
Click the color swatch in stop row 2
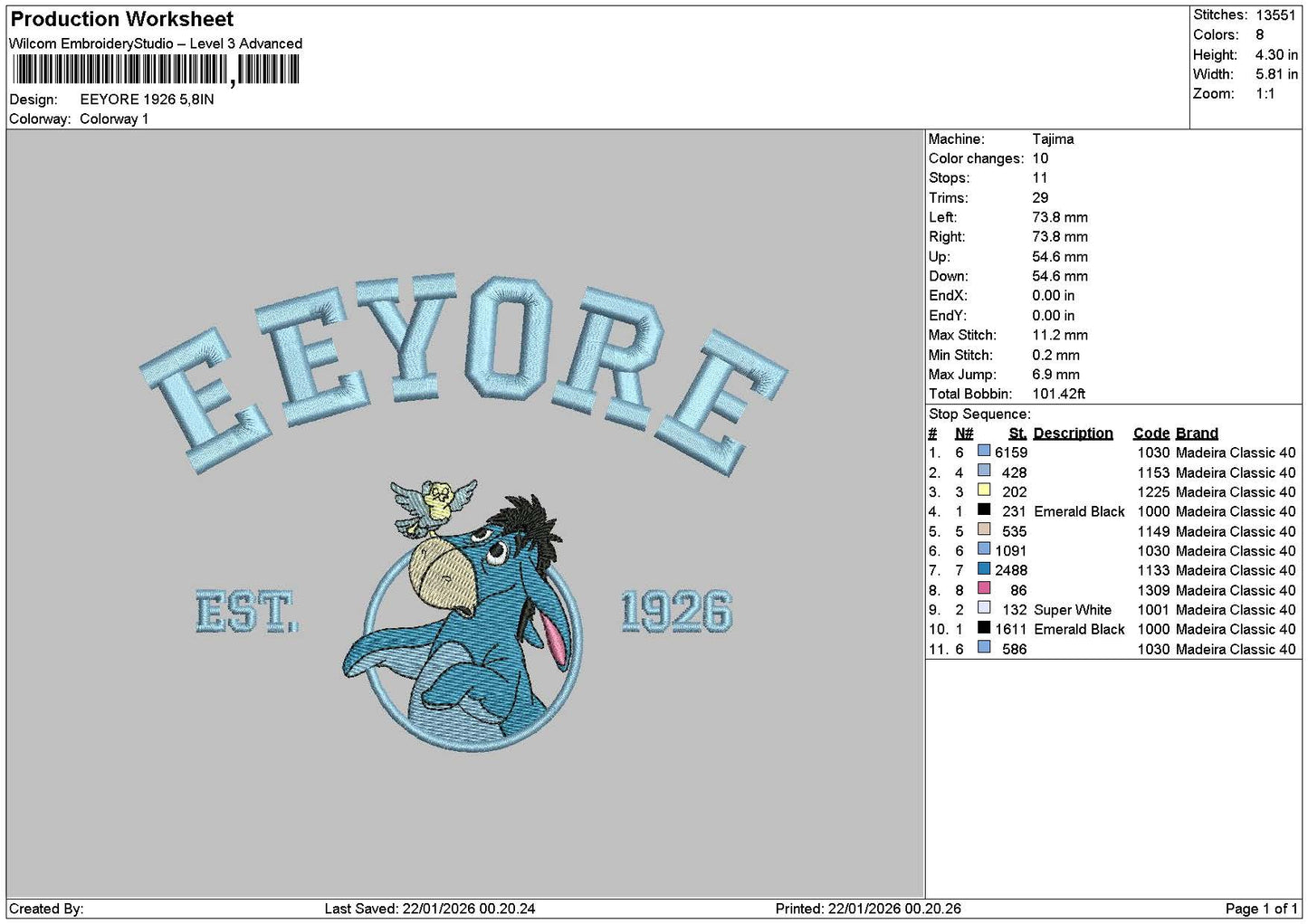pyautogui.click(x=984, y=471)
